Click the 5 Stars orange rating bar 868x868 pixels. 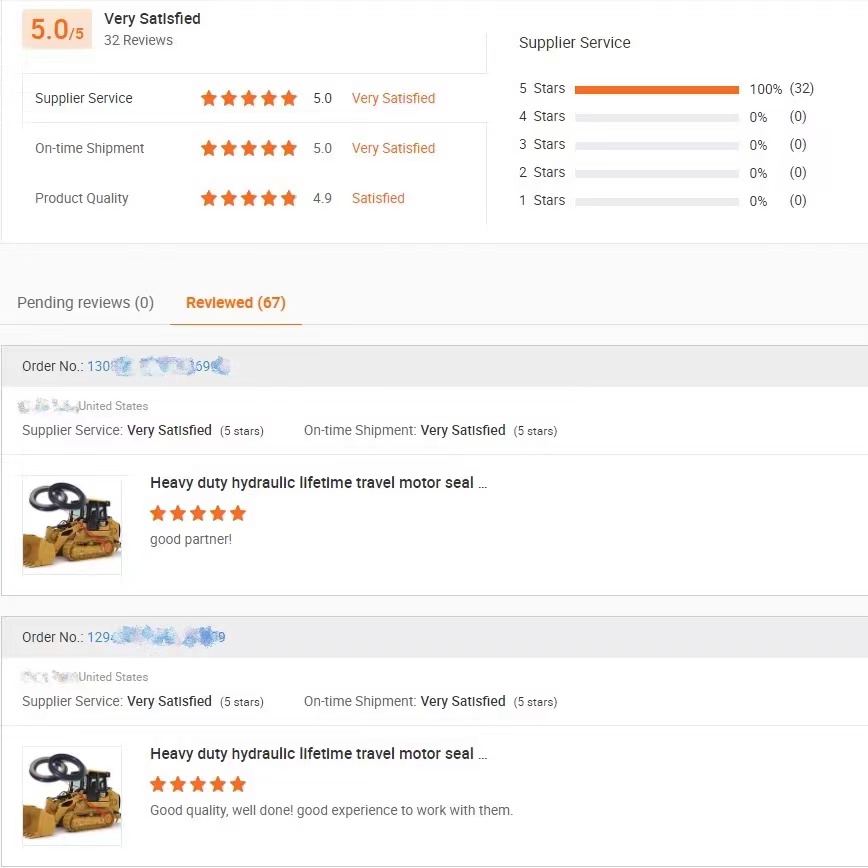click(x=657, y=89)
